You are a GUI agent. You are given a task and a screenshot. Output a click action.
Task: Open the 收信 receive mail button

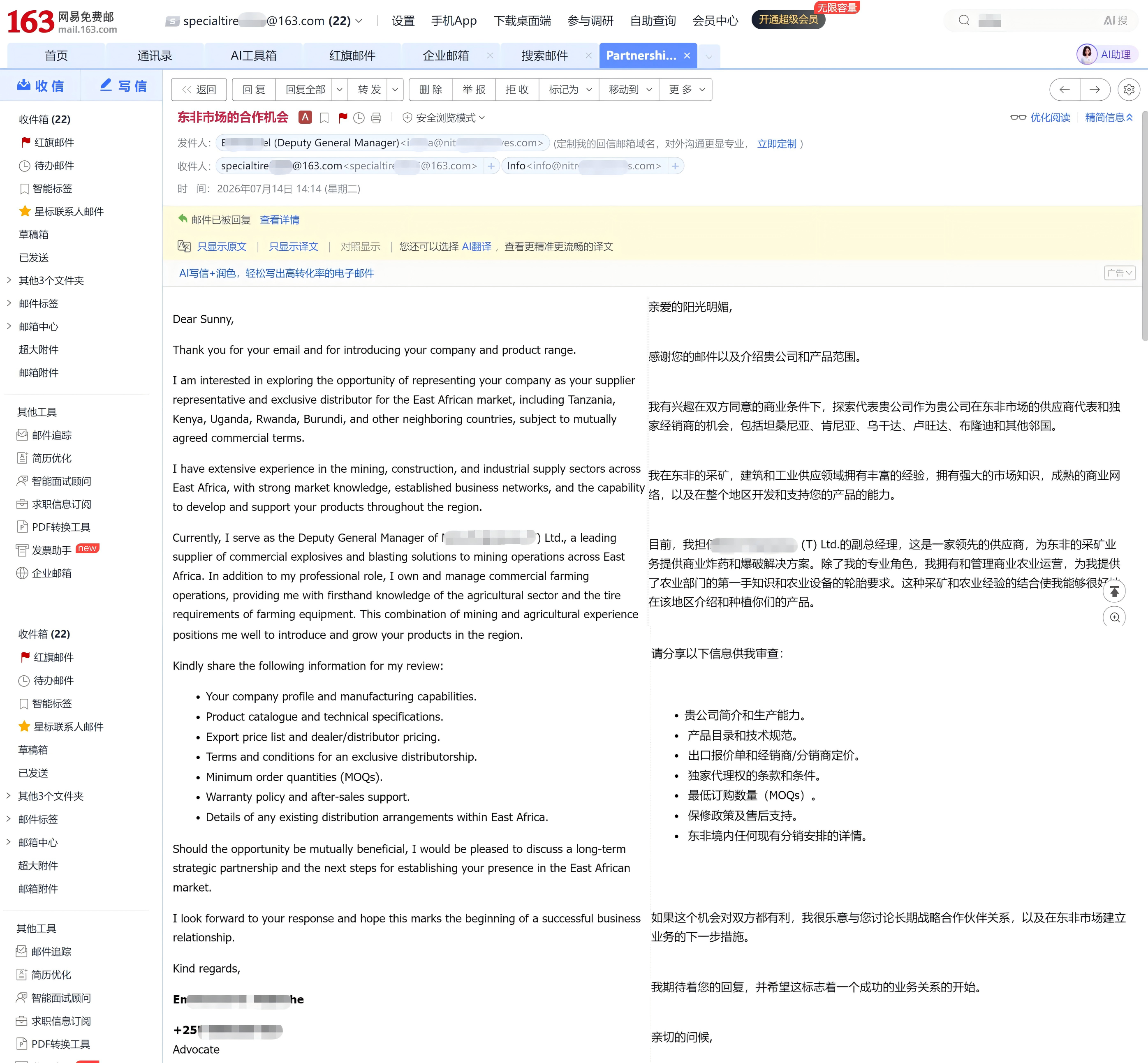click(40, 86)
